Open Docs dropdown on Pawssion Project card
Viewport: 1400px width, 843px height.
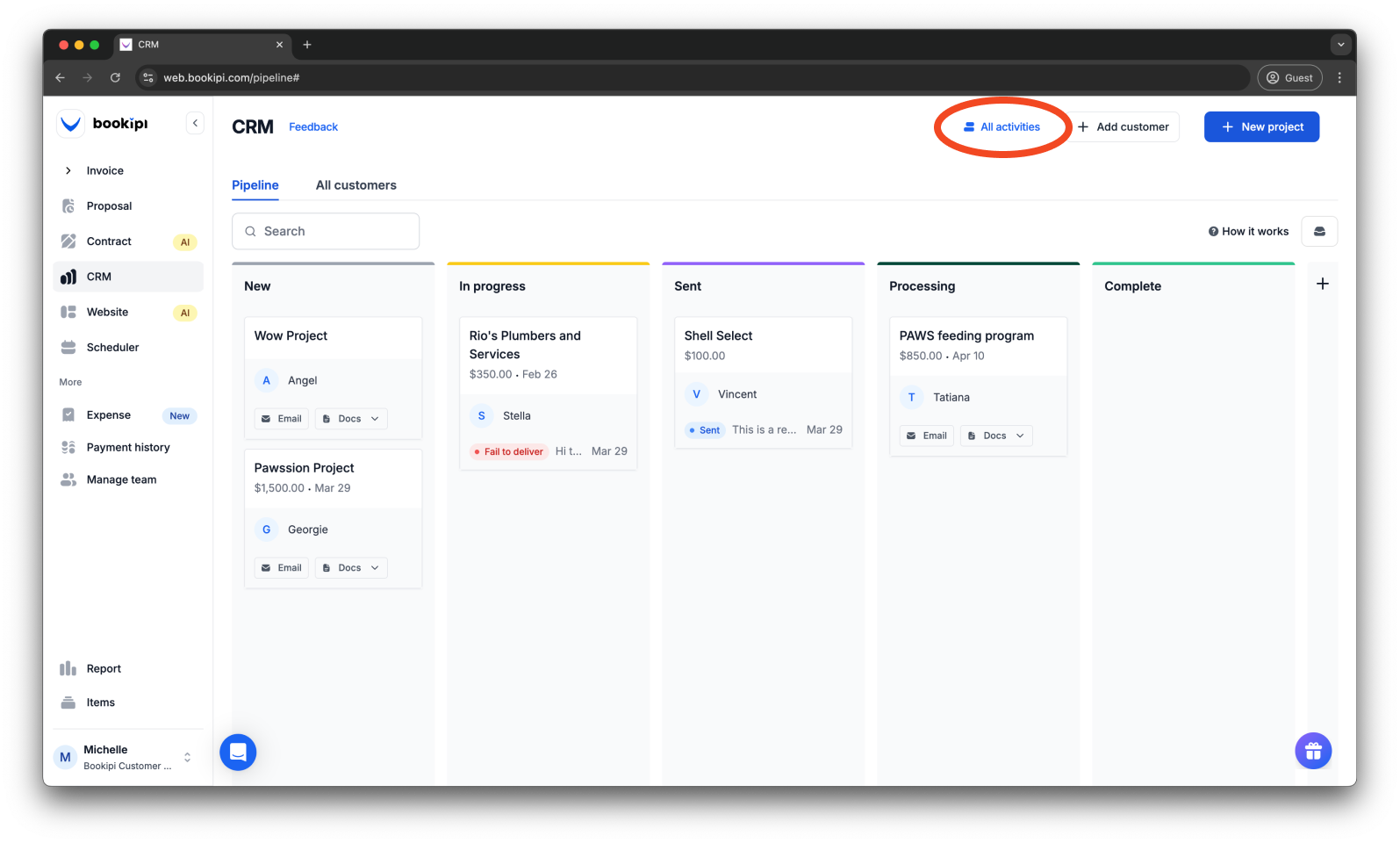coord(351,568)
